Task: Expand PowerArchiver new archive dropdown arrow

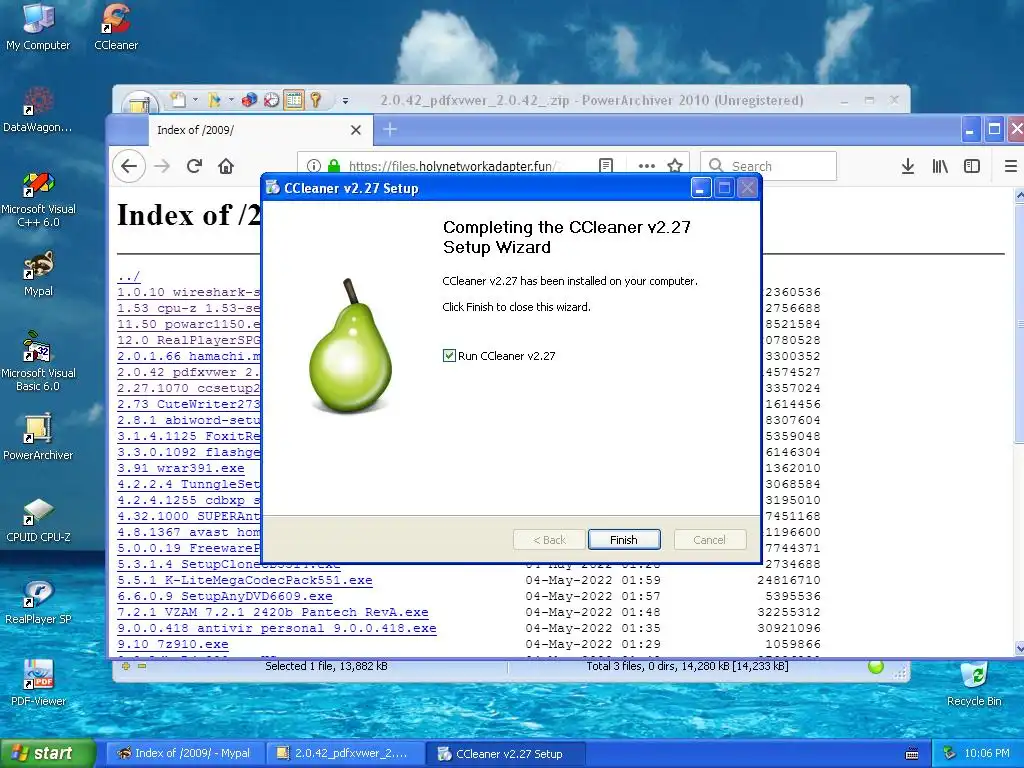Action: [195, 100]
